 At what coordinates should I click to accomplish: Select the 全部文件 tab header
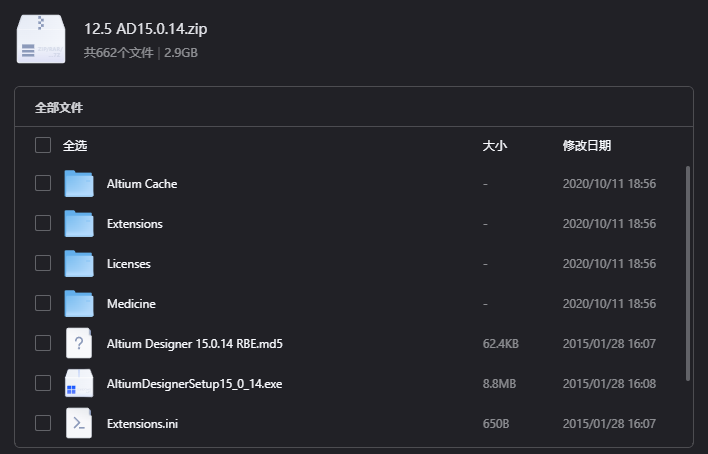tap(59, 108)
